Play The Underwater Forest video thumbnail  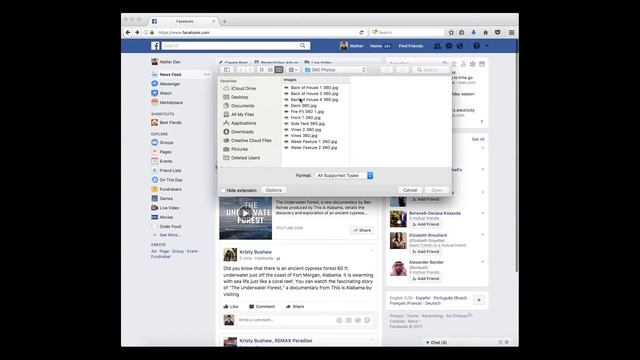pos(245,213)
